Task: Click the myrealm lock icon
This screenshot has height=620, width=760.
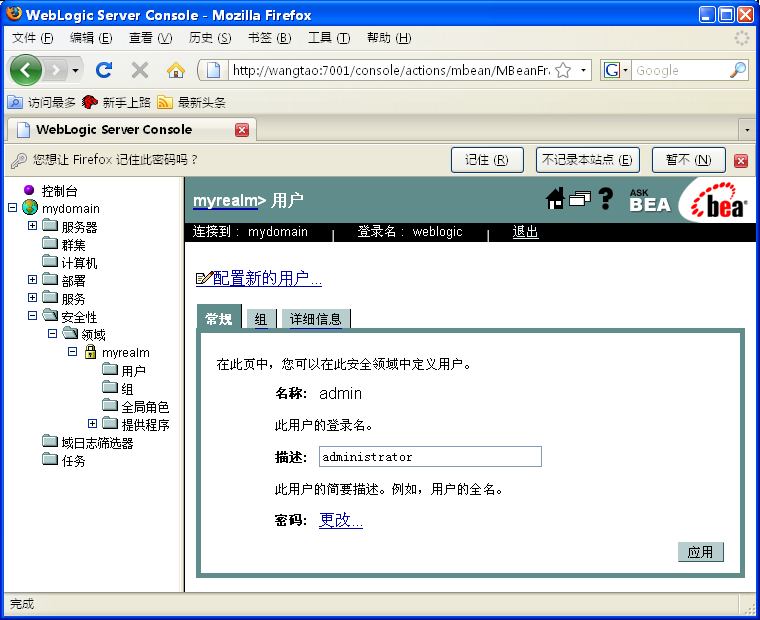Action: (90, 351)
